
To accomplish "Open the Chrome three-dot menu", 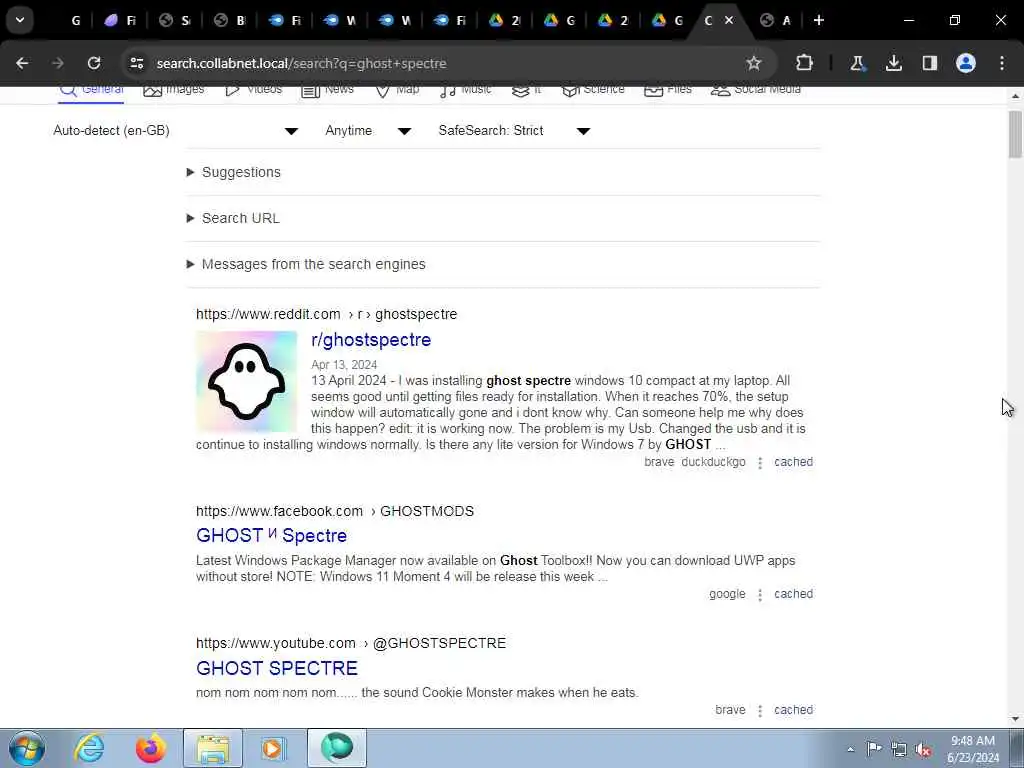I will pos(1002,63).
